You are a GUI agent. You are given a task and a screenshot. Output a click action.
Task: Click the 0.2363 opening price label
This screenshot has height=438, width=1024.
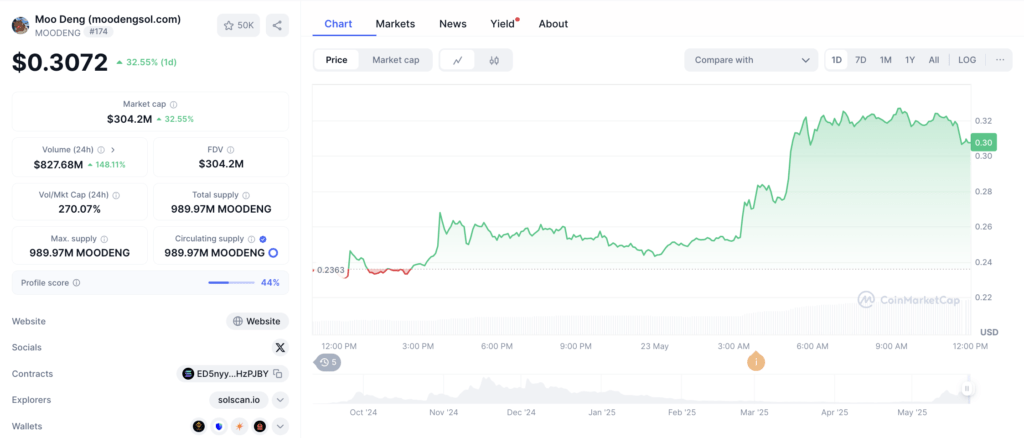click(x=330, y=270)
